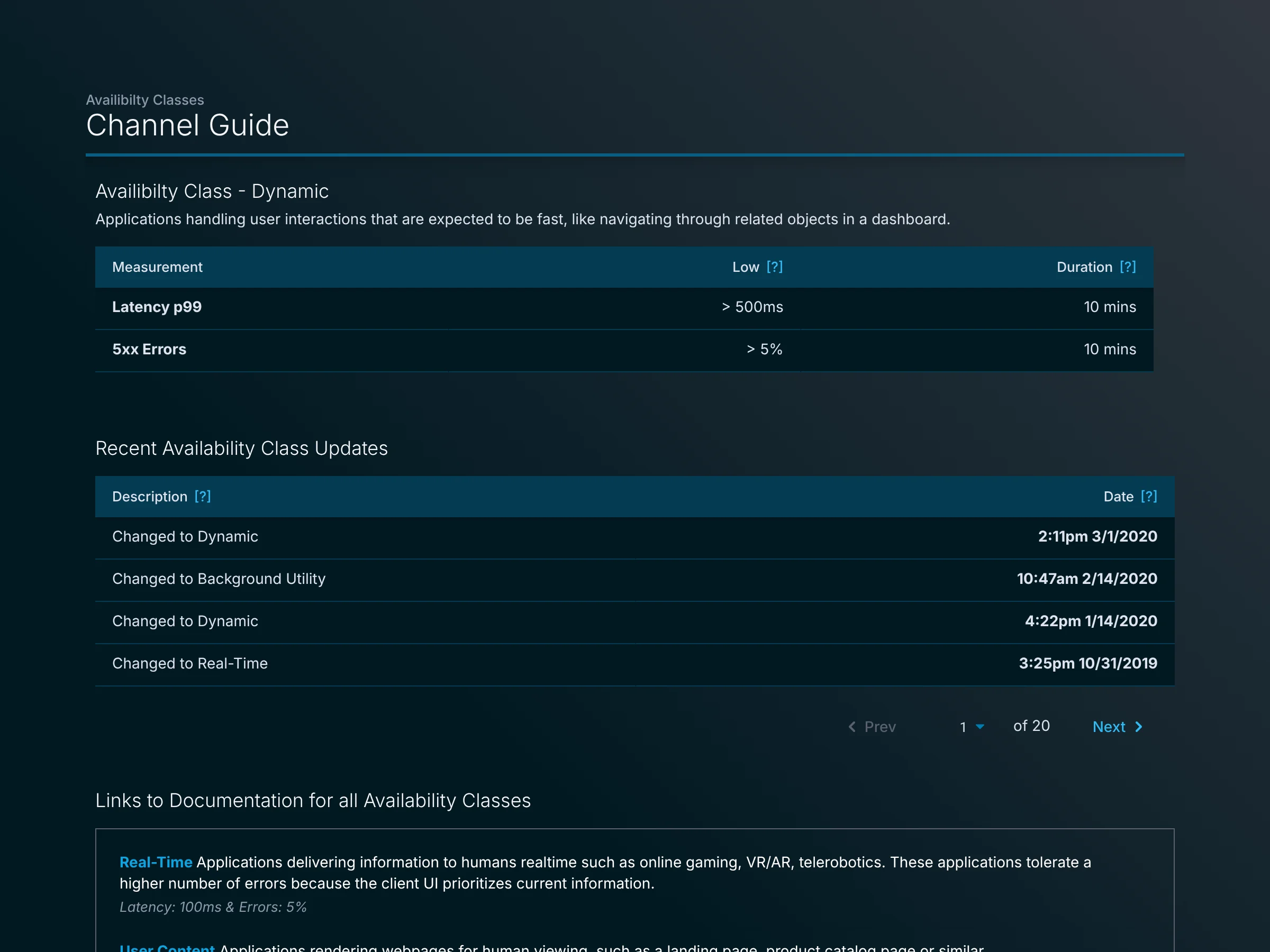Click the Channel Guide page title
Viewport: 1270px width, 952px height.
[x=187, y=125]
